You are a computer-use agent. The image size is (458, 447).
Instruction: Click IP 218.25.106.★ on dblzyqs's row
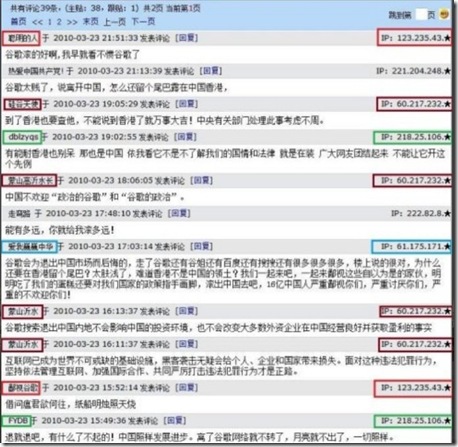[416, 137]
